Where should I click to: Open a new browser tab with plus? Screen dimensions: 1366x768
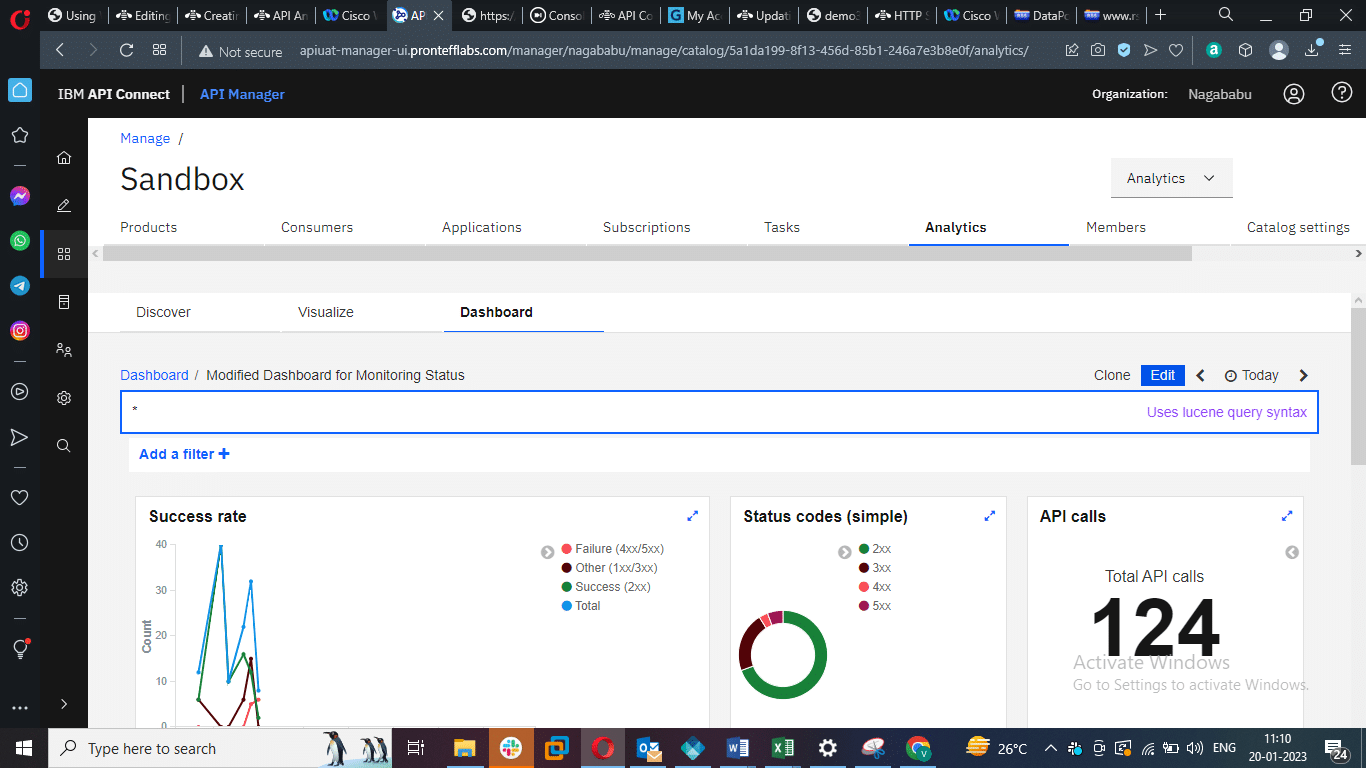[1160, 15]
